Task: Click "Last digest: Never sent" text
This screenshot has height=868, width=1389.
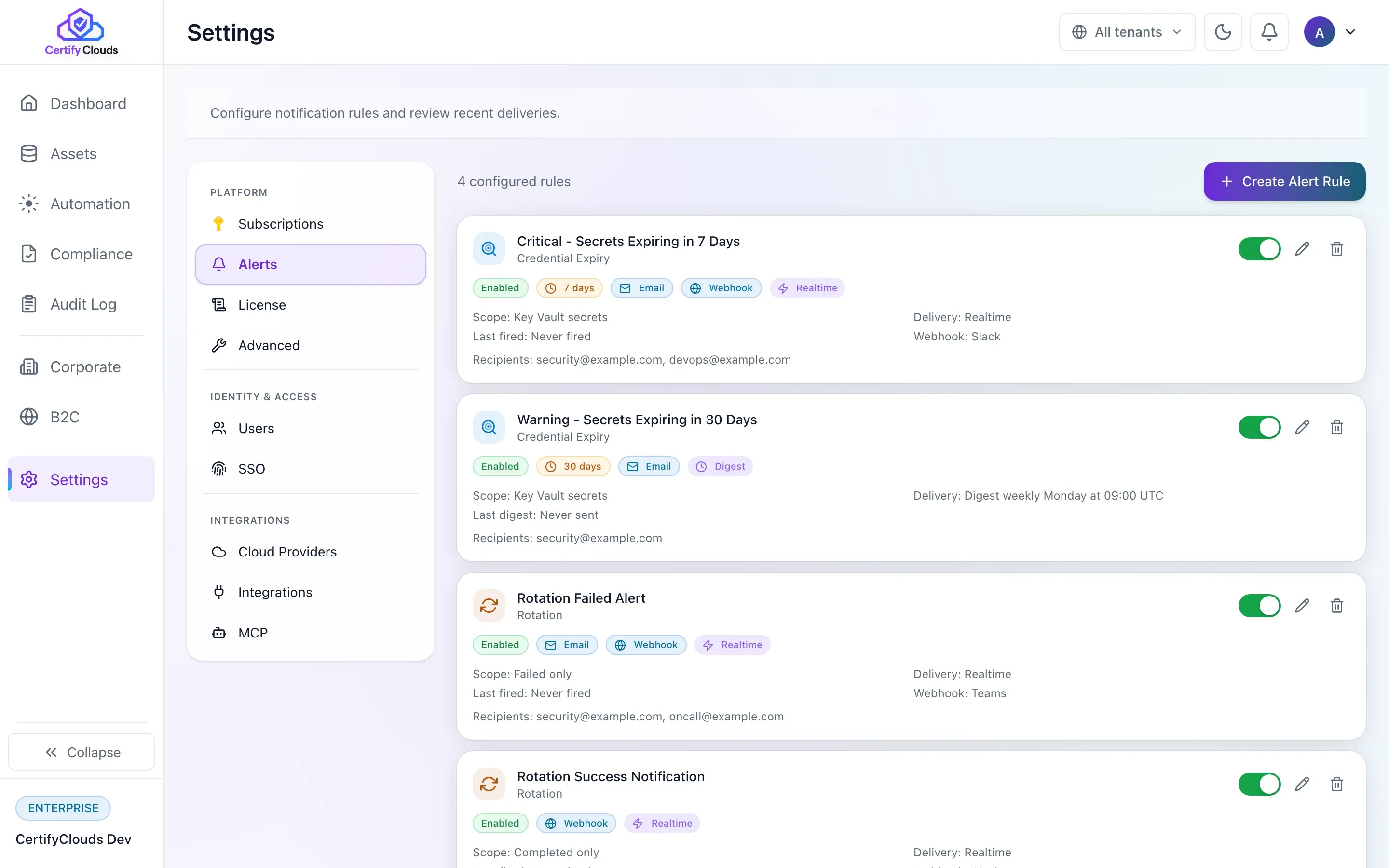Action: pos(535,515)
